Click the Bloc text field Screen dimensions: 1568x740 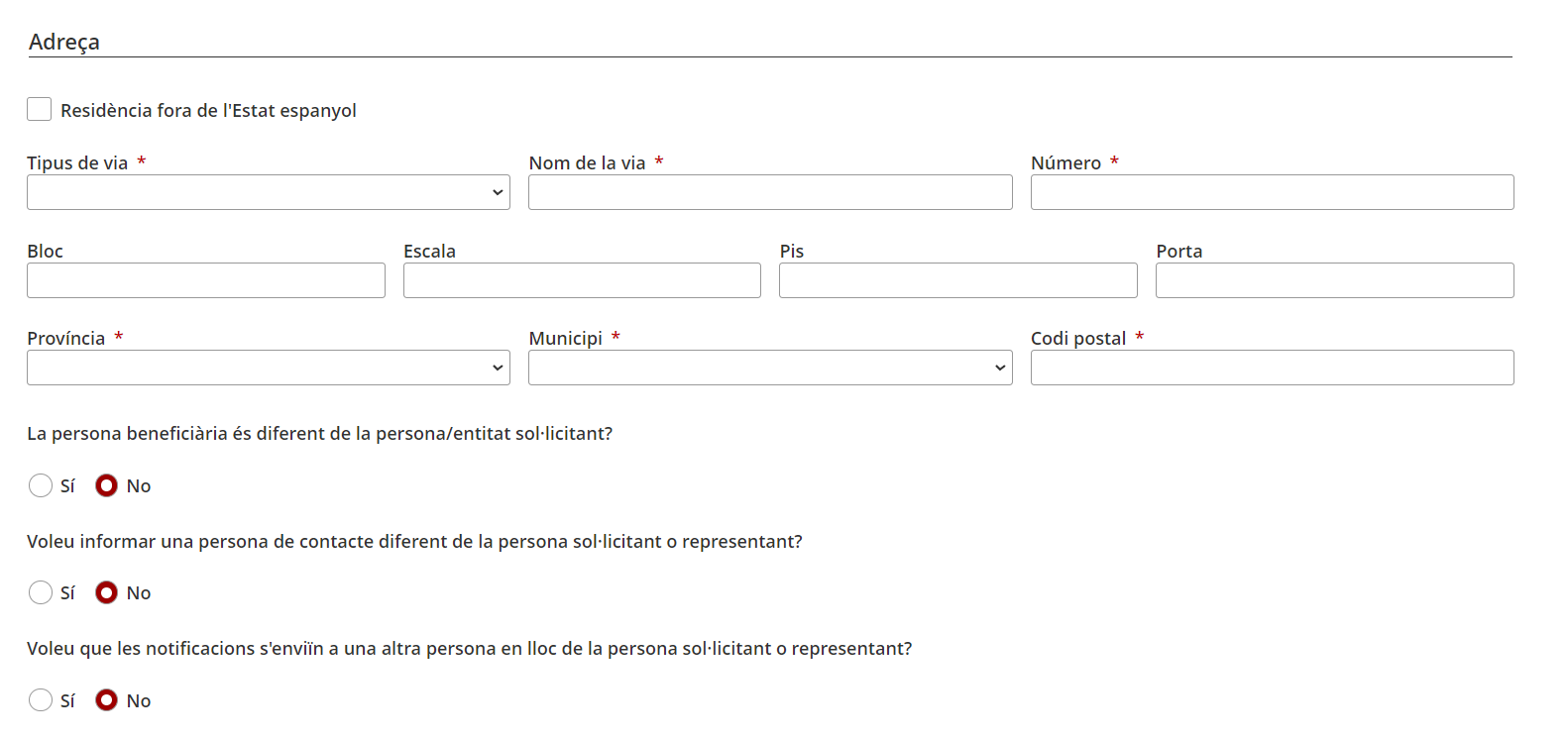206,280
